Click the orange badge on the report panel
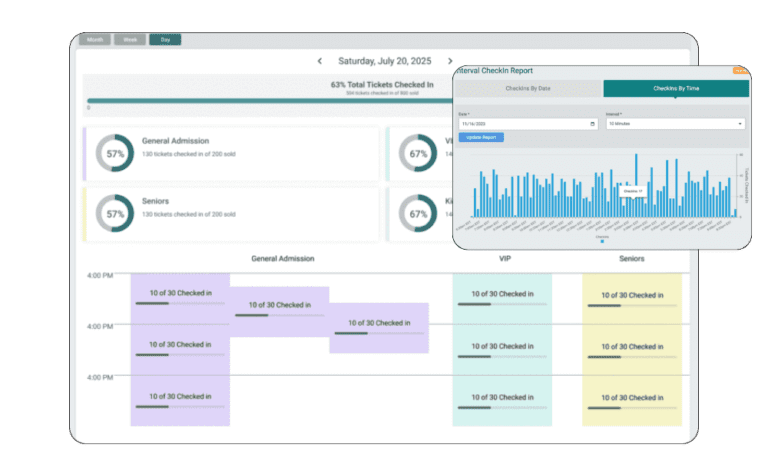Screen dimensions: 768x461 click(740, 70)
